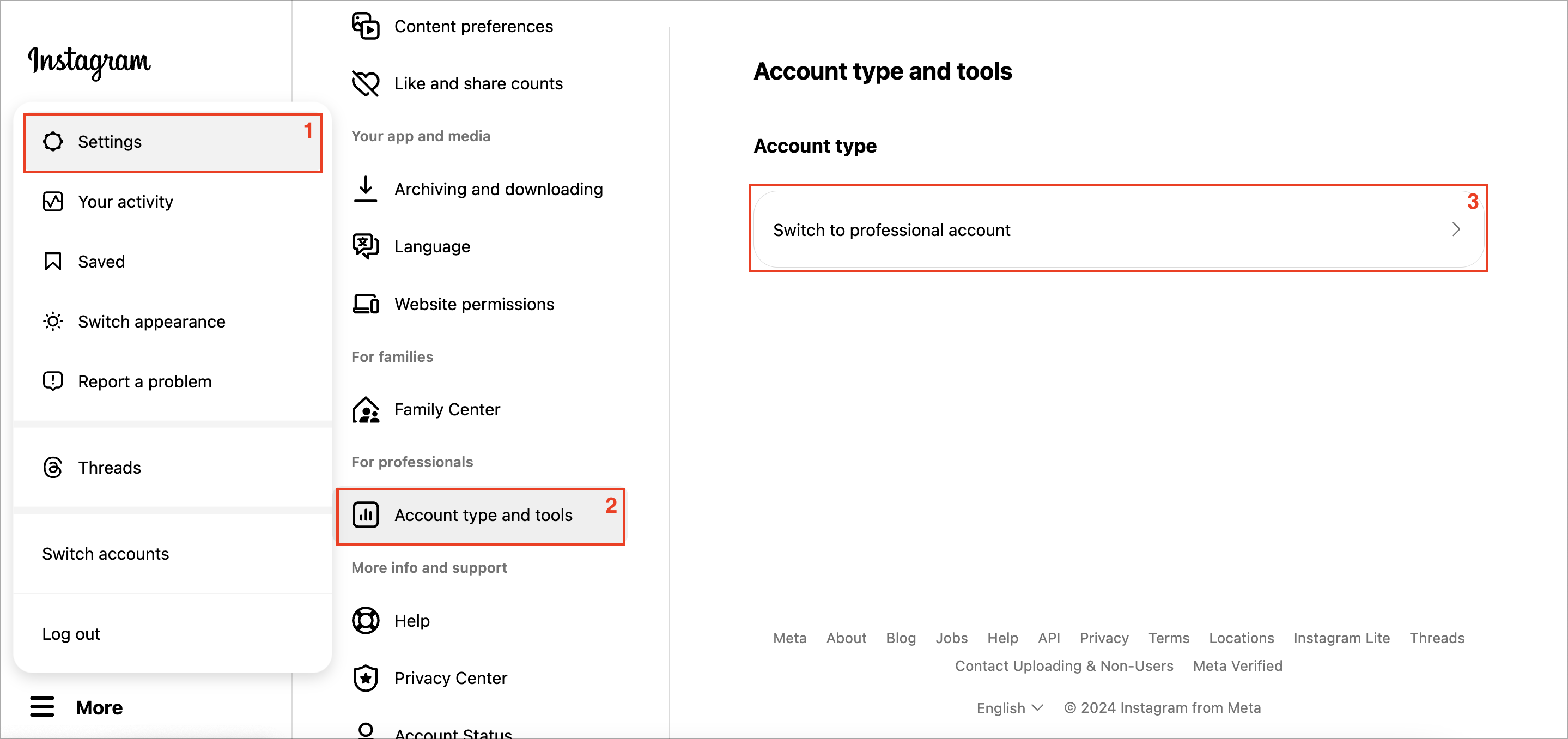The image size is (1568, 739).
Task: Open Language settings
Action: click(481, 246)
